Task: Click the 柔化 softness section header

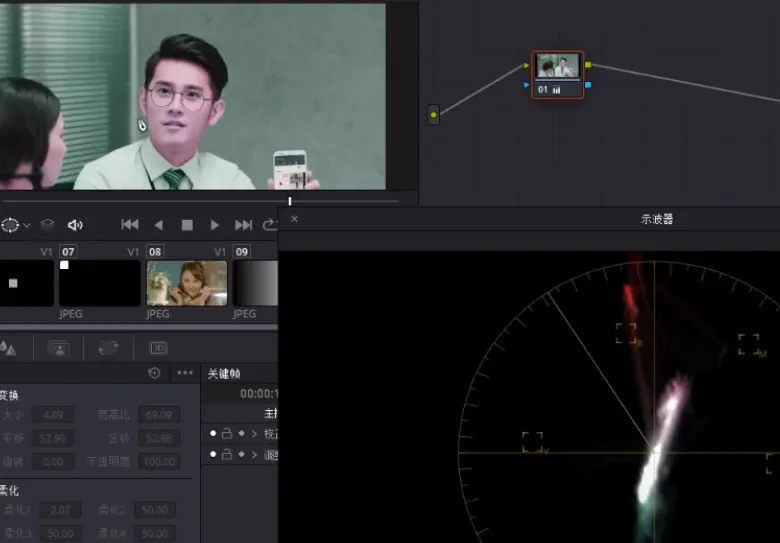Action: pos(9,491)
